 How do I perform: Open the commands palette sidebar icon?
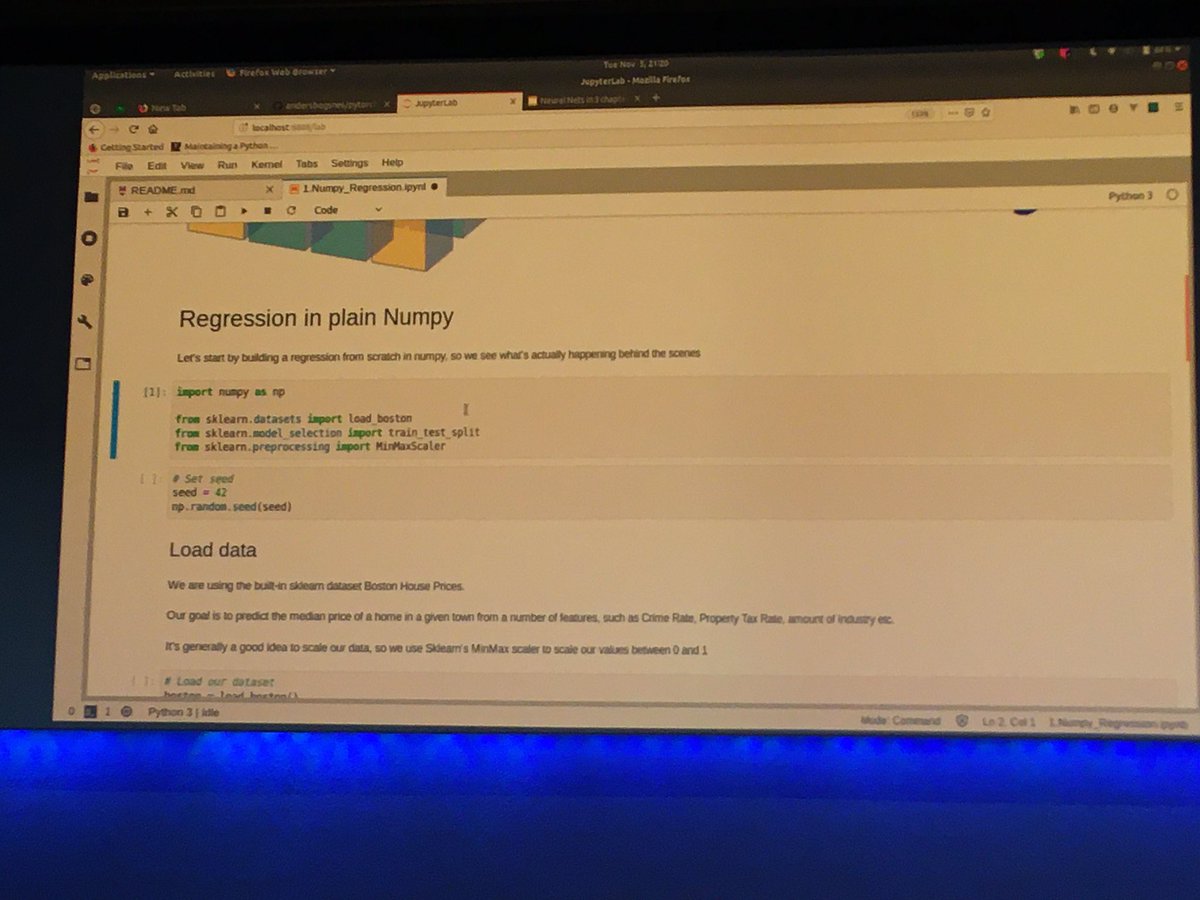click(86, 280)
